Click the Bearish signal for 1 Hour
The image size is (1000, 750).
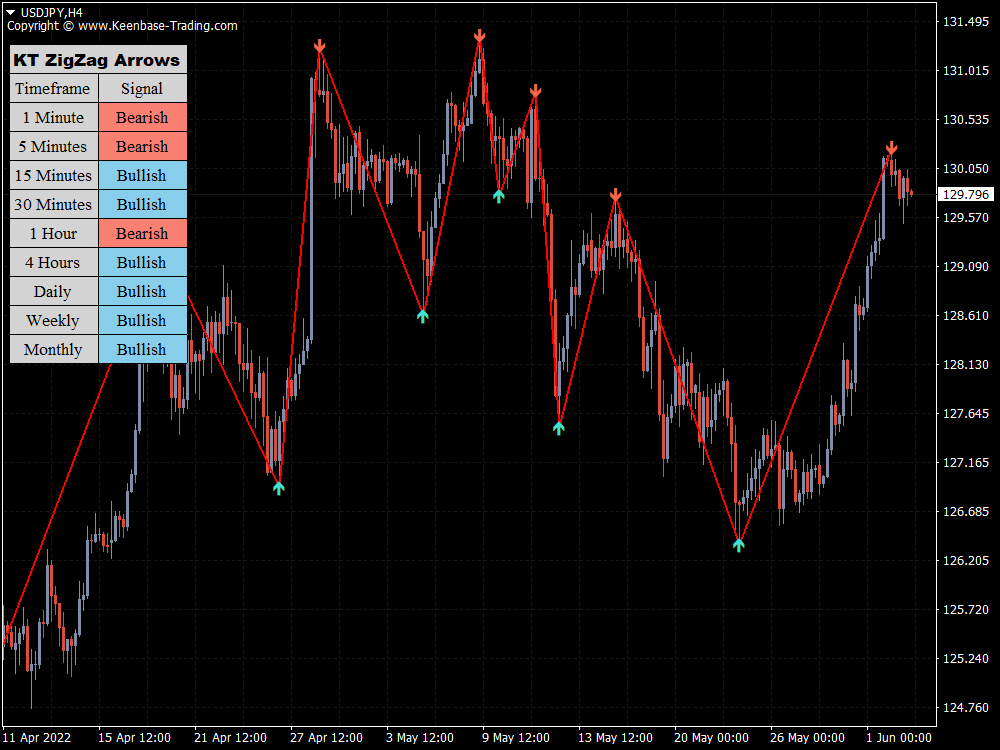coord(143,234)
